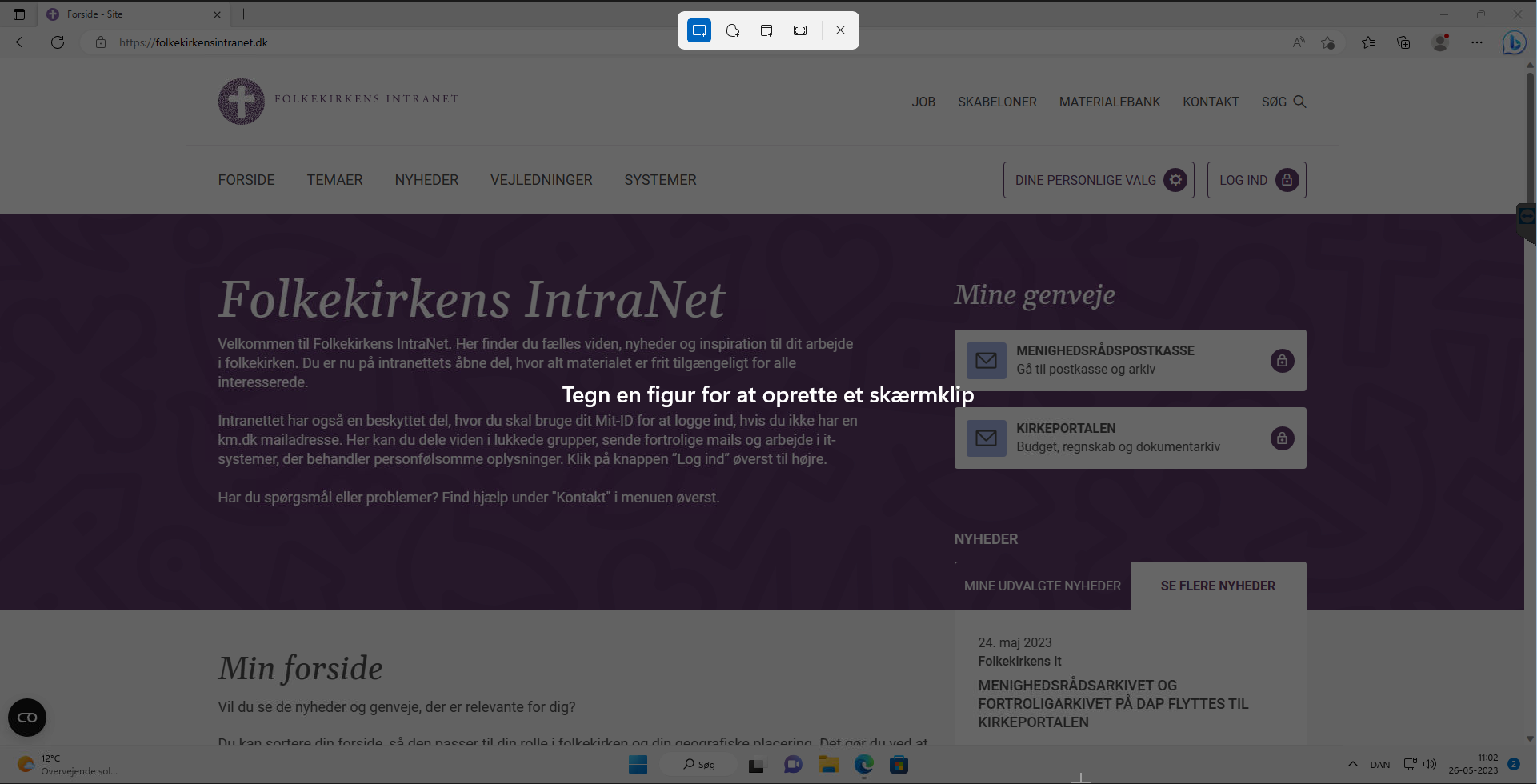Open the weather widget on taskbar
Screen dimensions: 1537x784
tap(68, 765)
